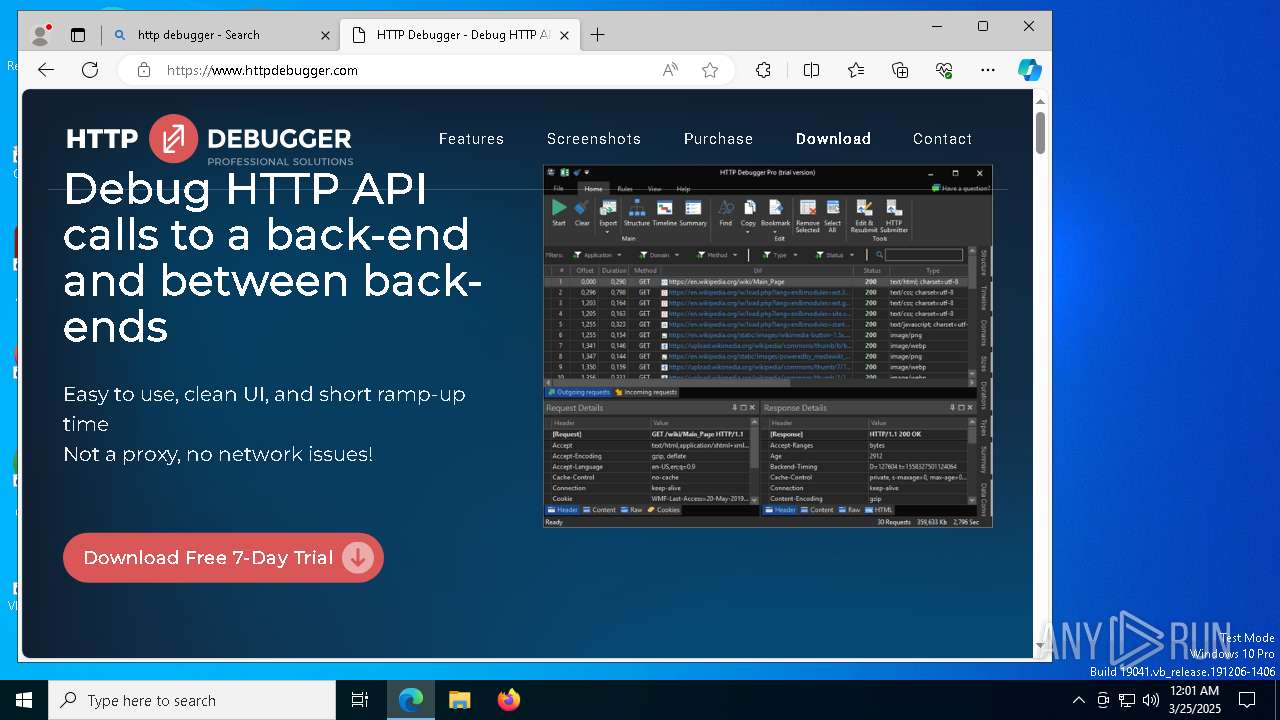Toggle split screen view icon

tap(811, 70)
